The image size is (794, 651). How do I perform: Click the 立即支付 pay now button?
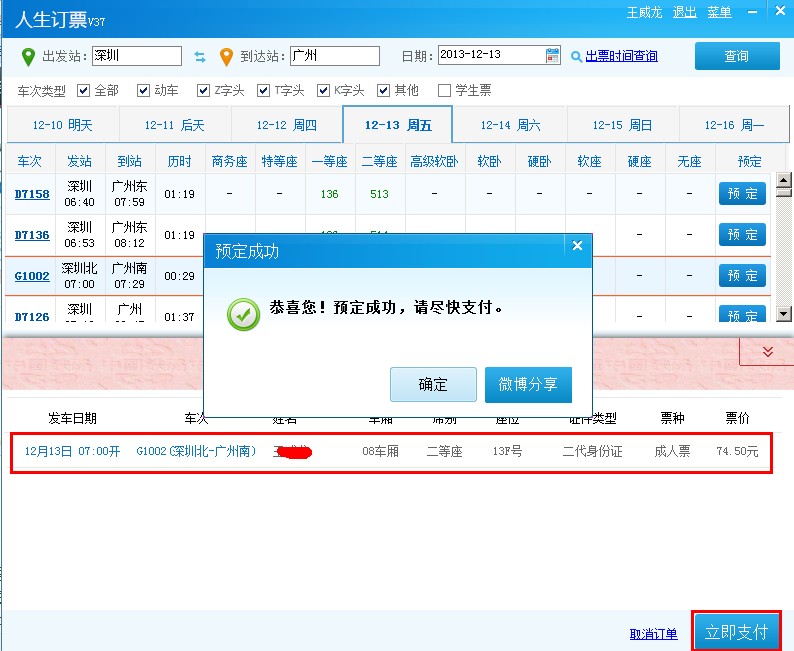737,631
